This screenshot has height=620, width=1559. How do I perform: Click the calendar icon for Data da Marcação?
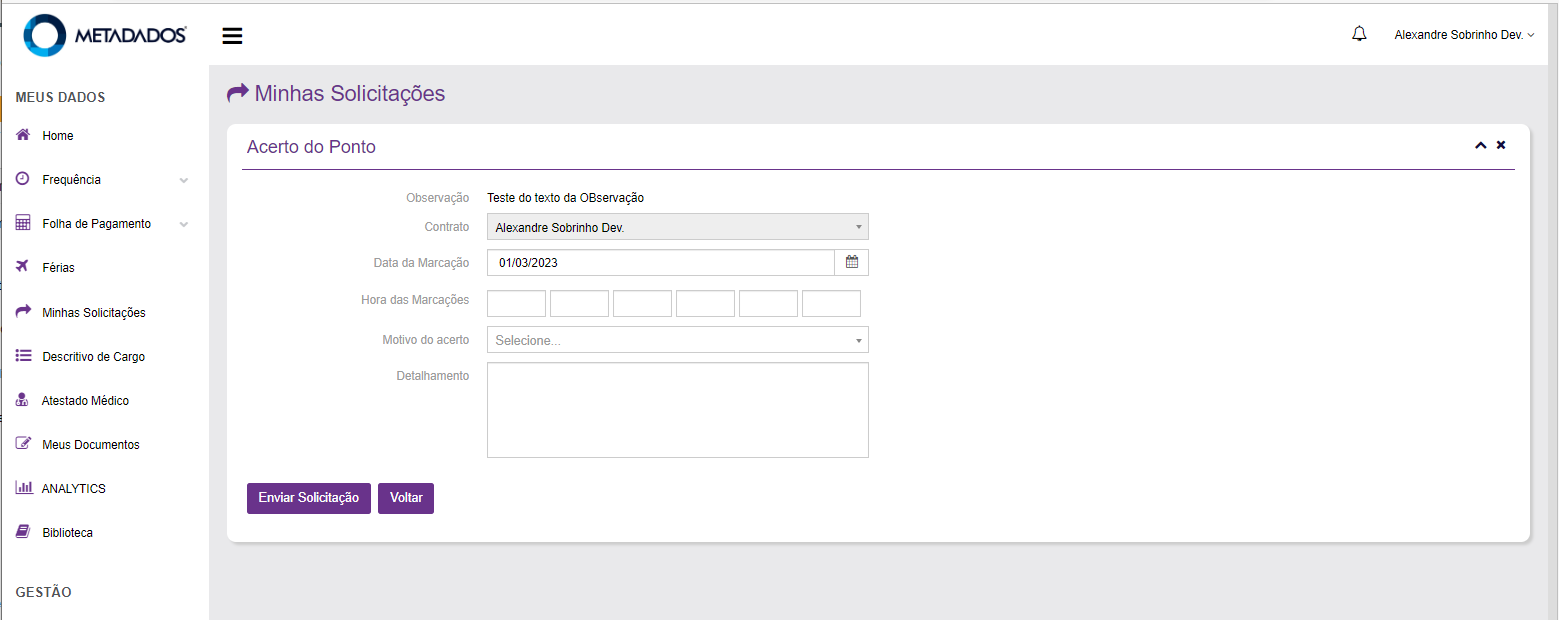point(852,262)
